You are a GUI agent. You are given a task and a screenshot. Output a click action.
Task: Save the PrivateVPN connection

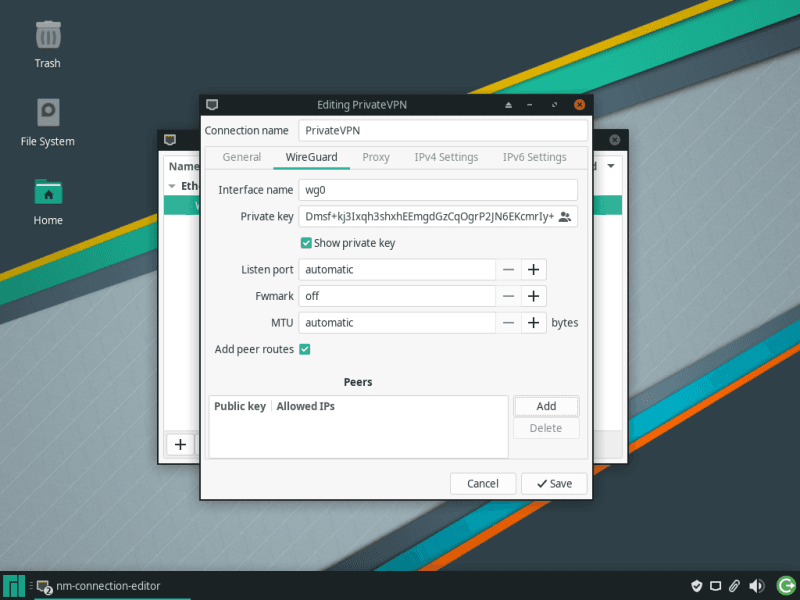pyautogui.click(x=554, y=484)
